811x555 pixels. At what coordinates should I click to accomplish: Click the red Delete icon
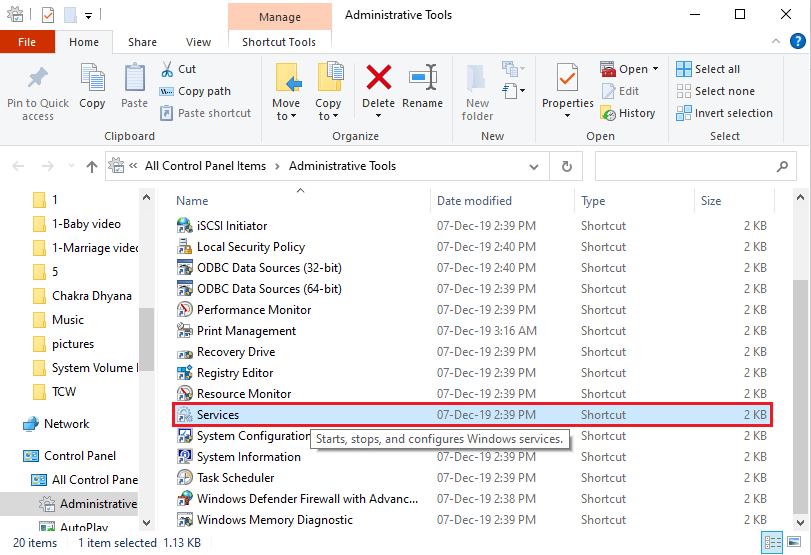(379, 78)
